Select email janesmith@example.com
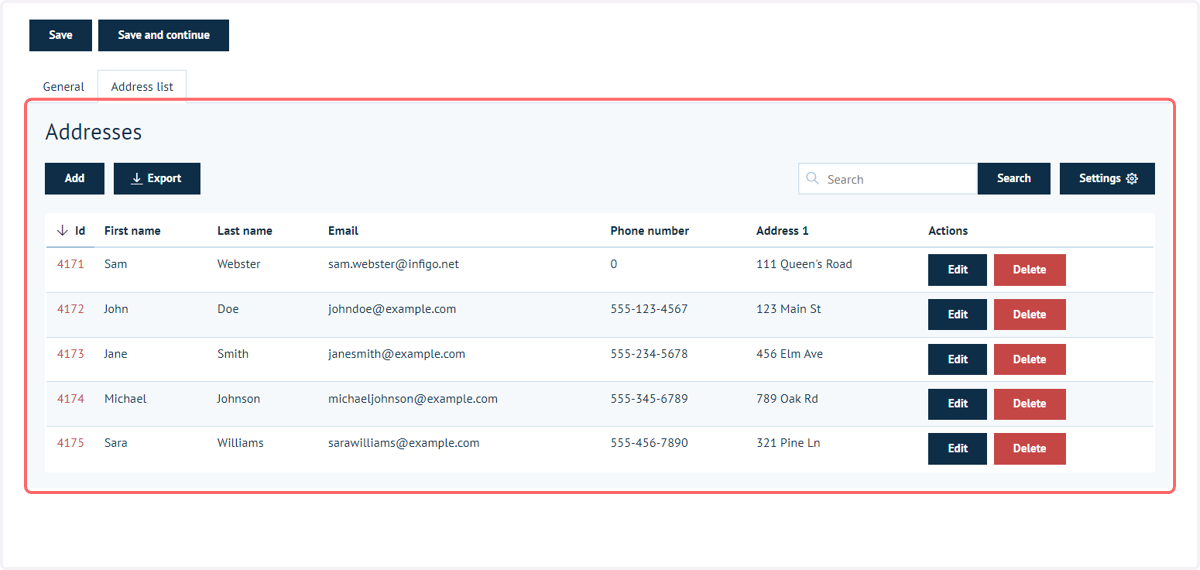This screenshot has height=570, width=1200. (396, 354)
